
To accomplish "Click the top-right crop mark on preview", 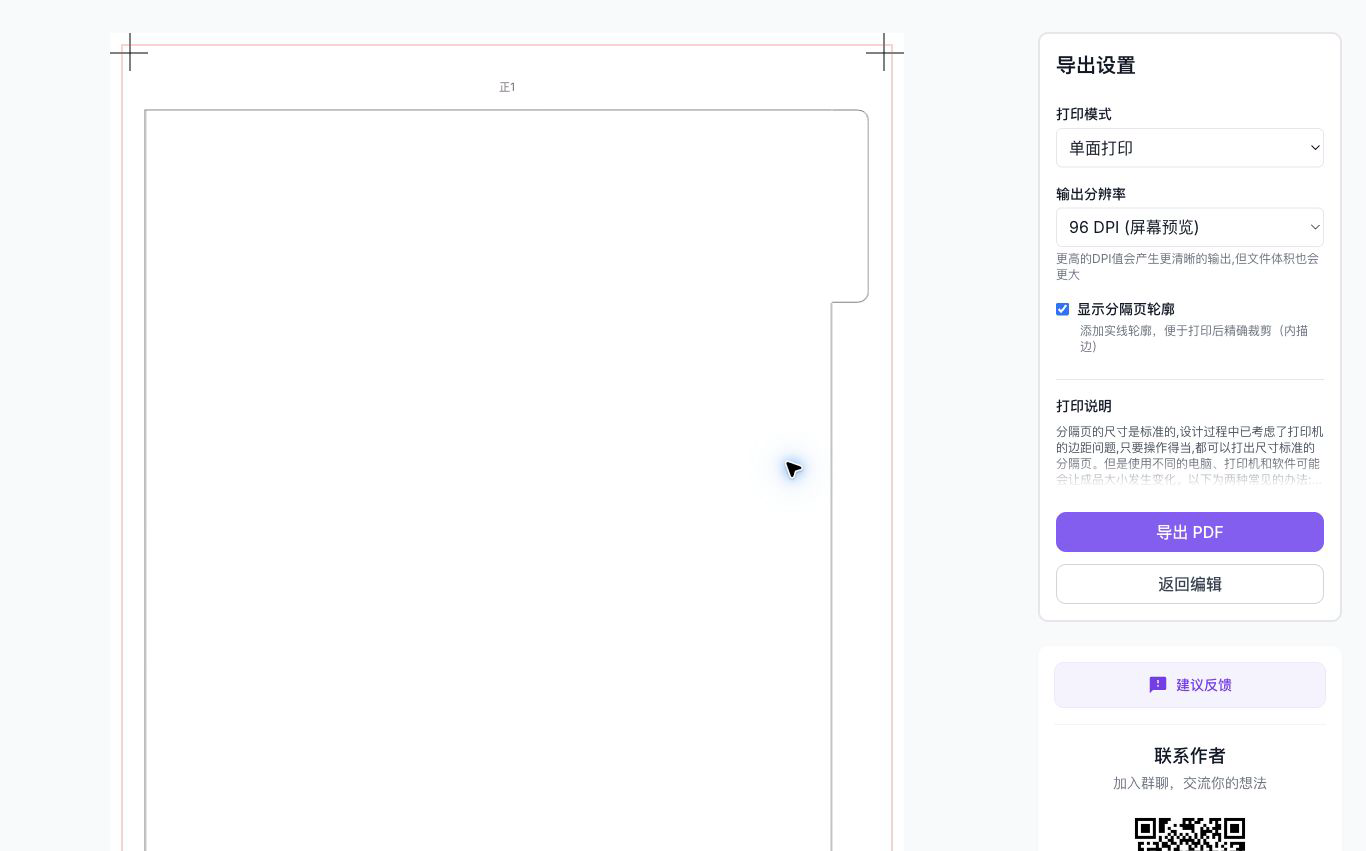I will coord(884,52).
